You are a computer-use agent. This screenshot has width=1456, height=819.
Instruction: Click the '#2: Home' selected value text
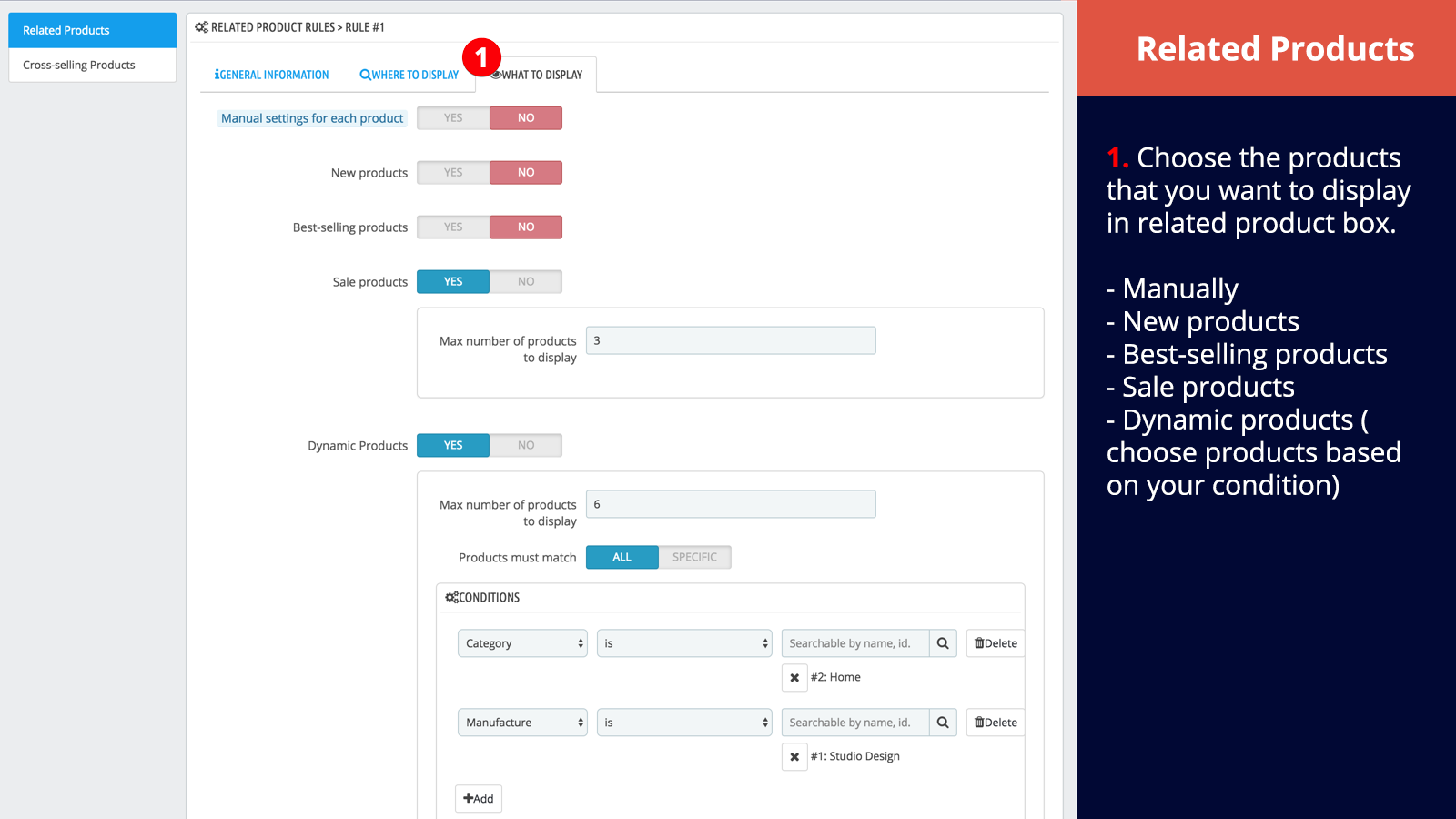835,677
